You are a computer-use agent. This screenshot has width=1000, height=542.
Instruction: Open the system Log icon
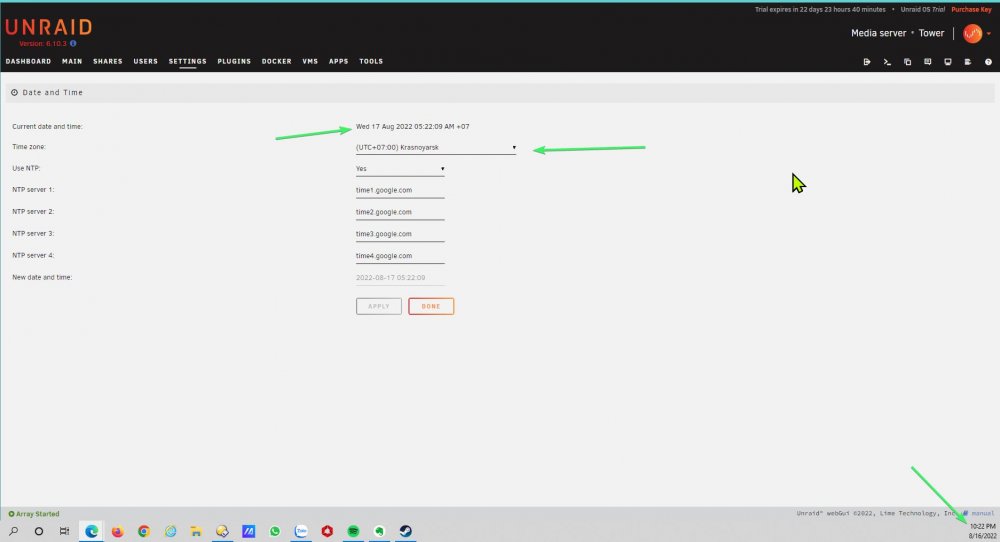[968, 62]
